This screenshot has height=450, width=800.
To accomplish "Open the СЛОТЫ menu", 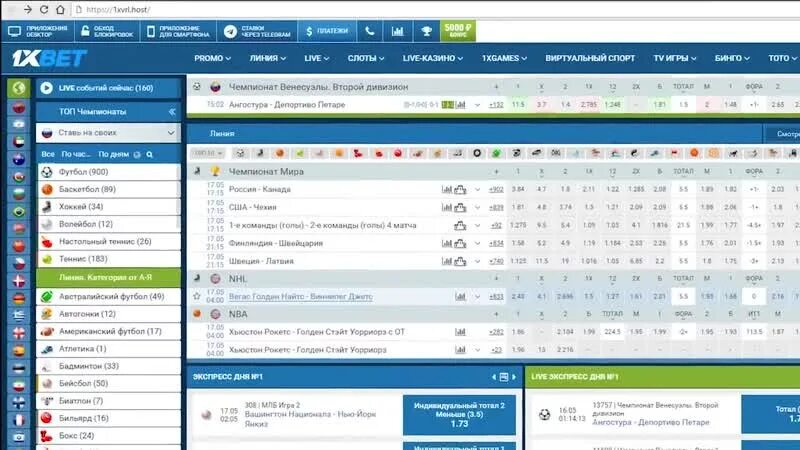I will point(366,58).
